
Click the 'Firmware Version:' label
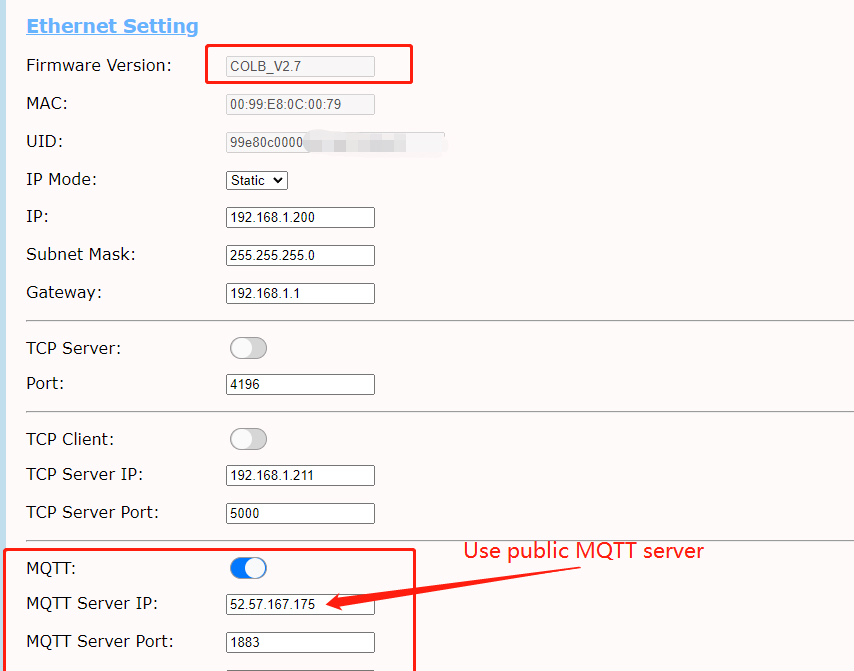pos(99,66)
